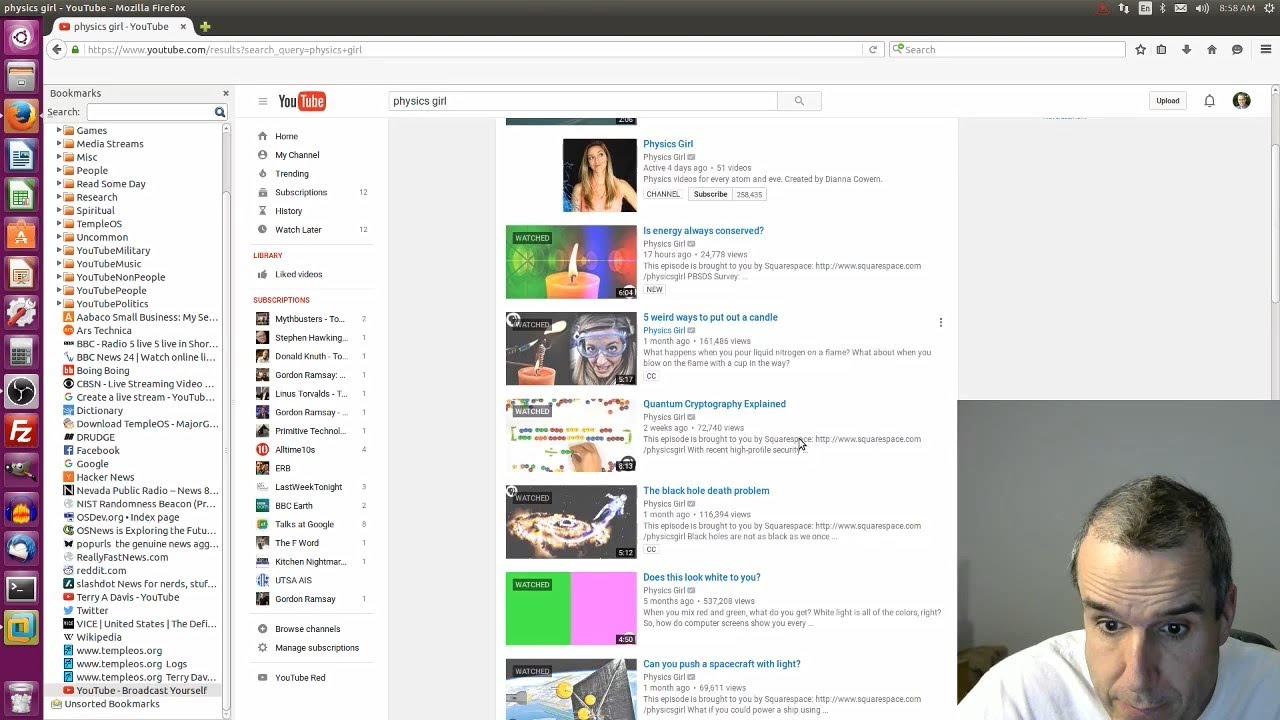1280x720 pixels.
Task: Click the YouTube search magnifier button
Action: (x=799, y=101)
